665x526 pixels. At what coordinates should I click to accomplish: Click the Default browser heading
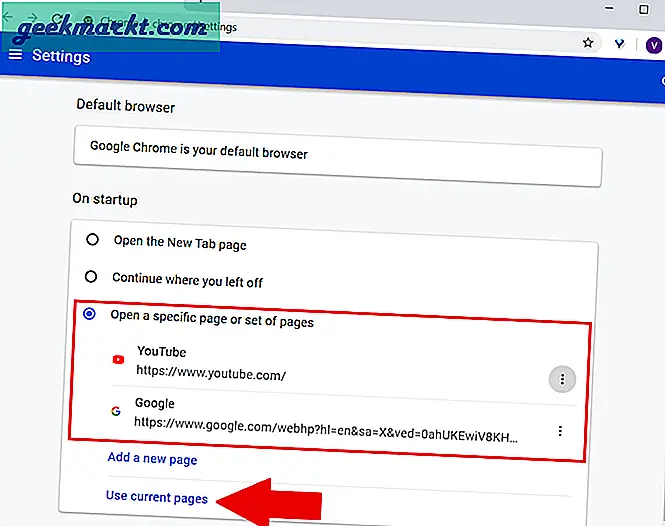click(126, 106)
